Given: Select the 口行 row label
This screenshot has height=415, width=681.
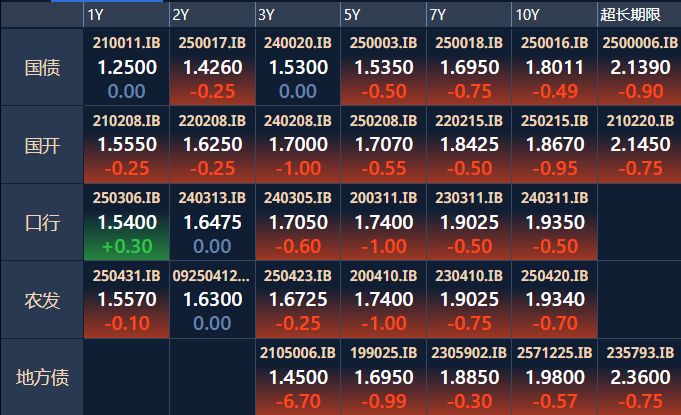Looking at the screenshot, I should click(x=42, y=222).
